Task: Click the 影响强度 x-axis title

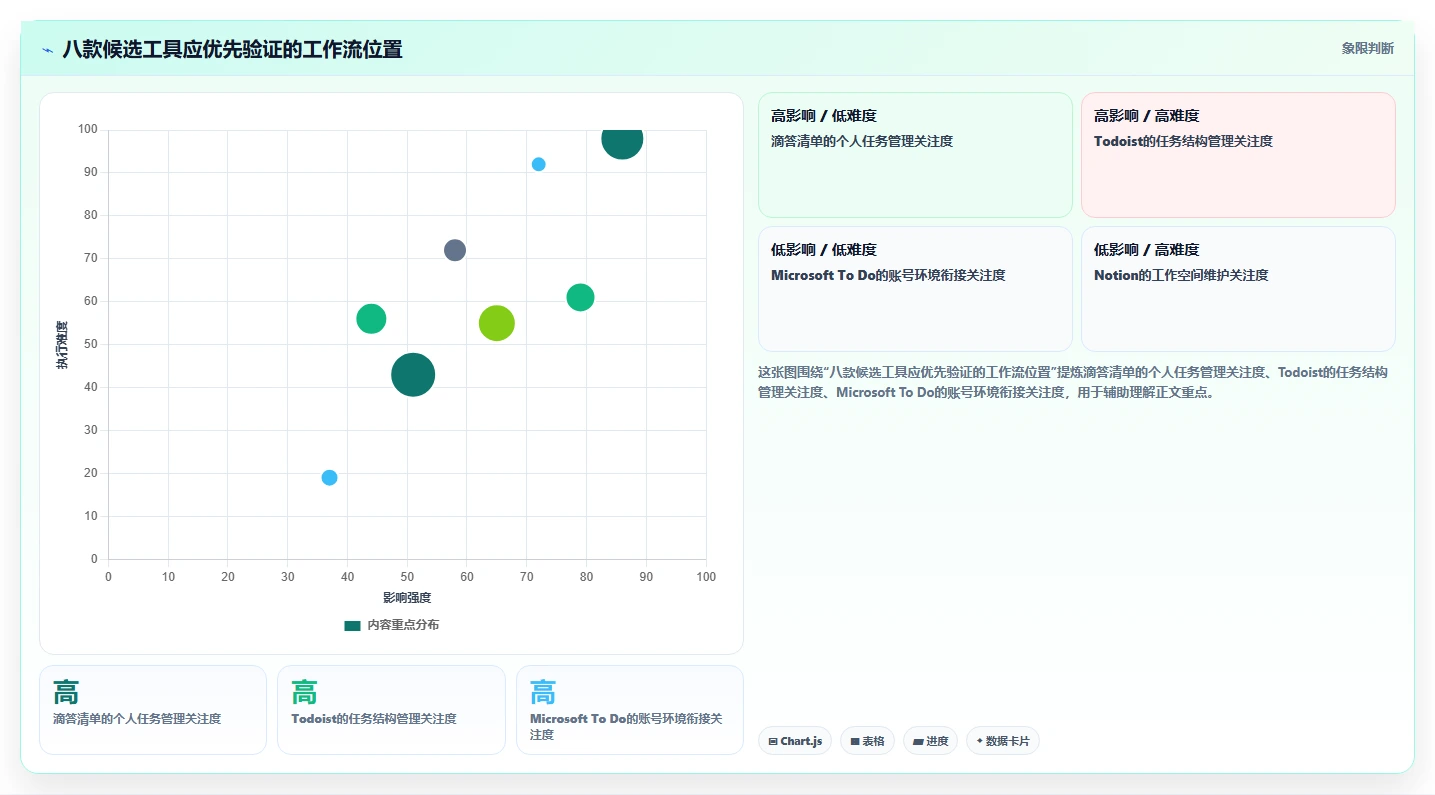Action: pos(407,598)
